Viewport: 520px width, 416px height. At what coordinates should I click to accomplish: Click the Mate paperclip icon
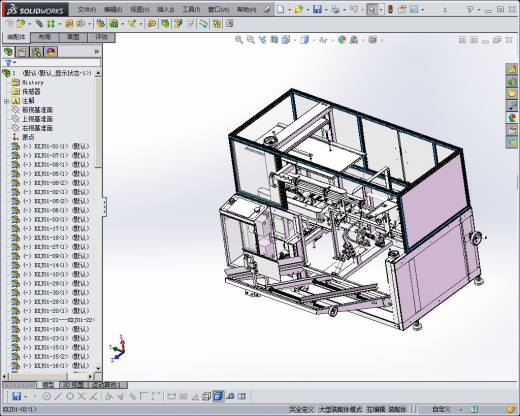point(39,24)
